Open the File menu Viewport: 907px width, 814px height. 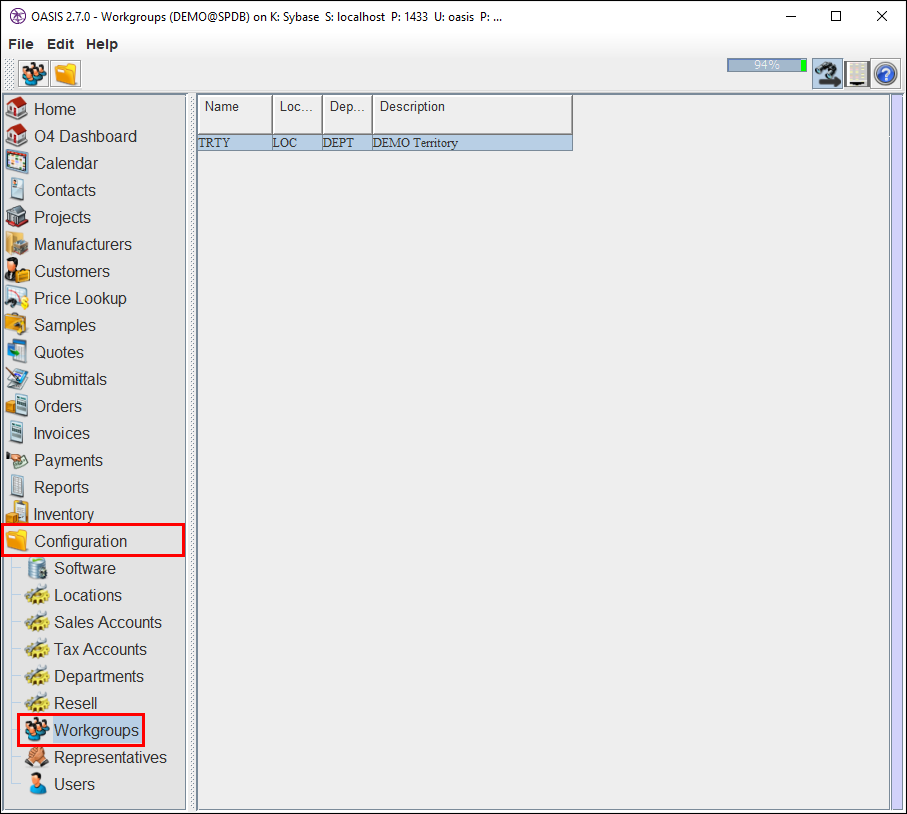[x=21, y=44]
